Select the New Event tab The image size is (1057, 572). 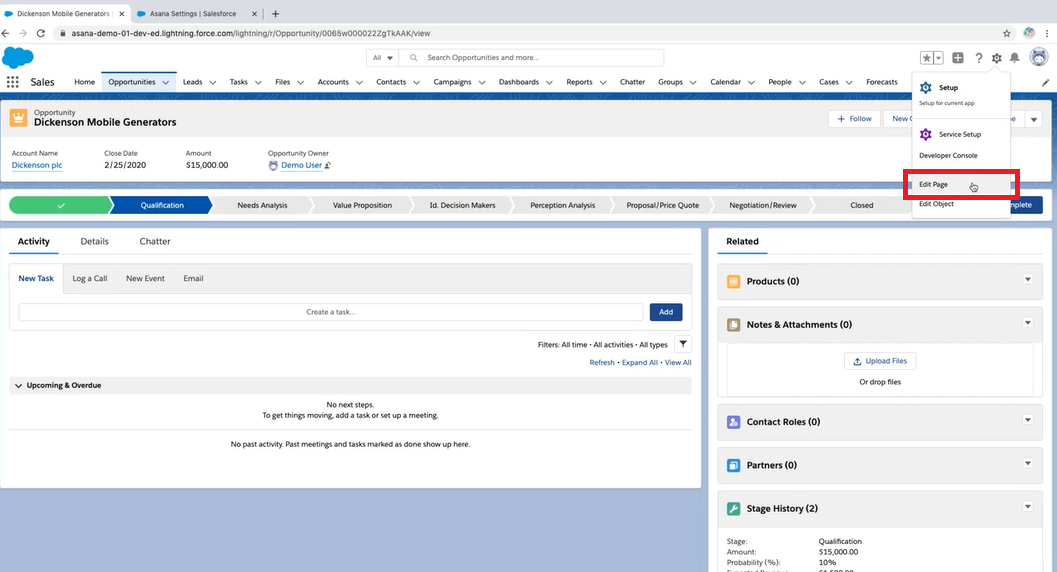click(145, 278)
